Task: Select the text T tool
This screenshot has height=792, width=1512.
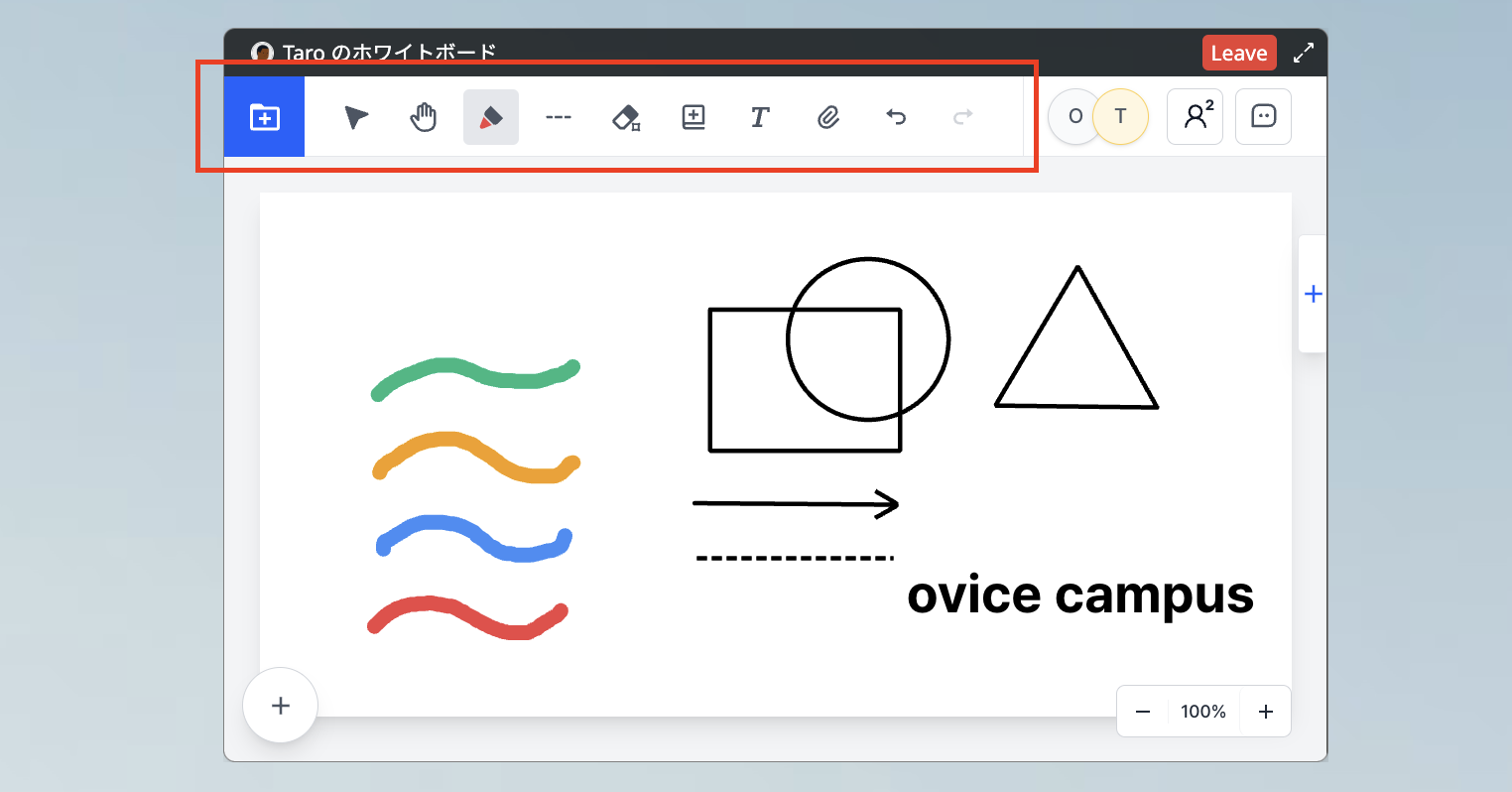Action: pos(760,117)
